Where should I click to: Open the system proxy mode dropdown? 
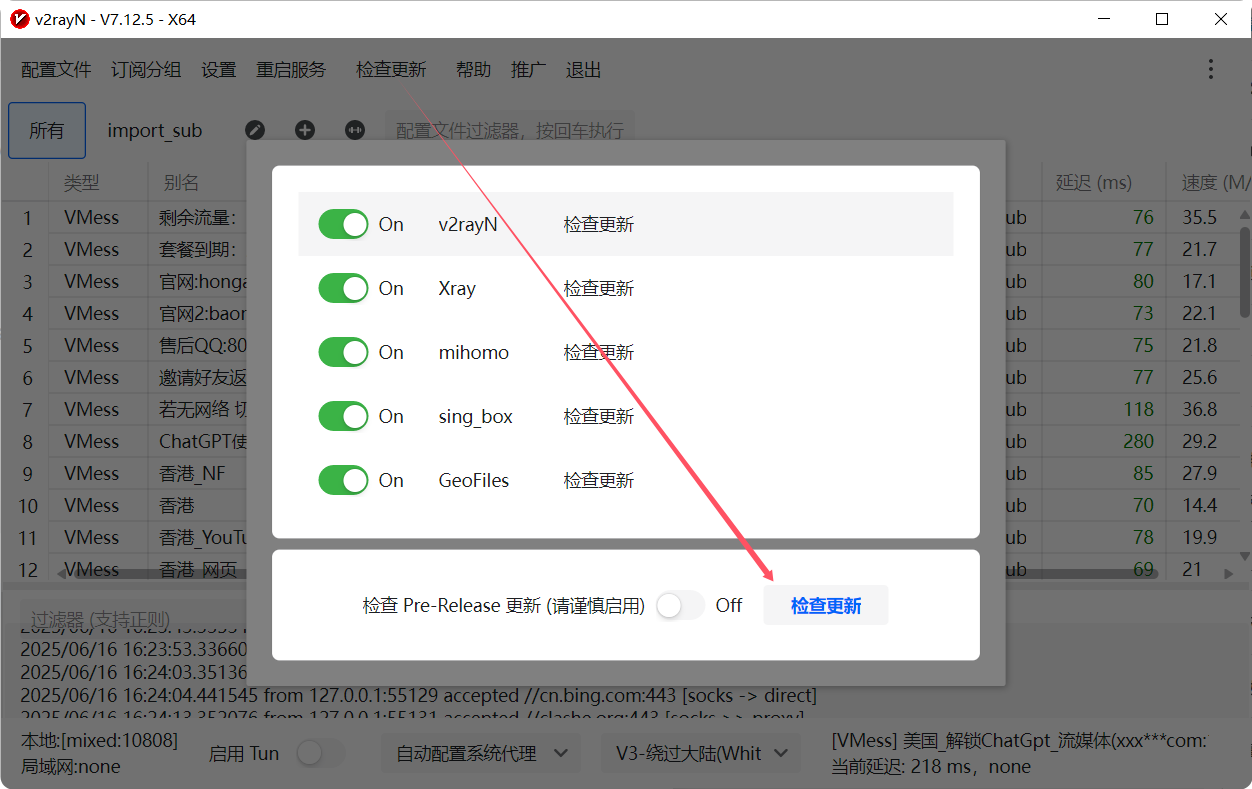coord(482,753)
